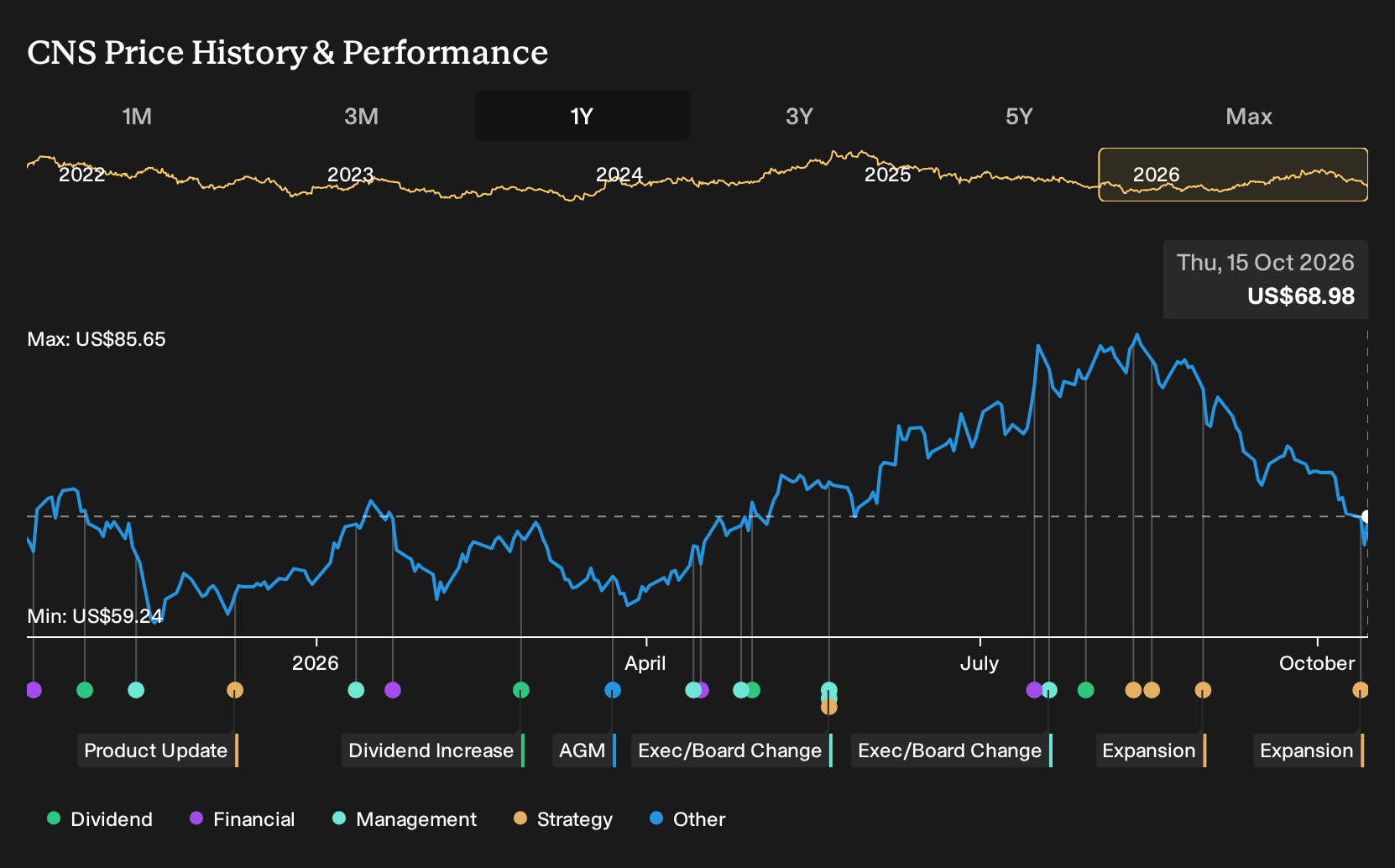Open the Dividend Increase event label
Image resolution: width=1395 pixels, height=868 pixels.
433,750
